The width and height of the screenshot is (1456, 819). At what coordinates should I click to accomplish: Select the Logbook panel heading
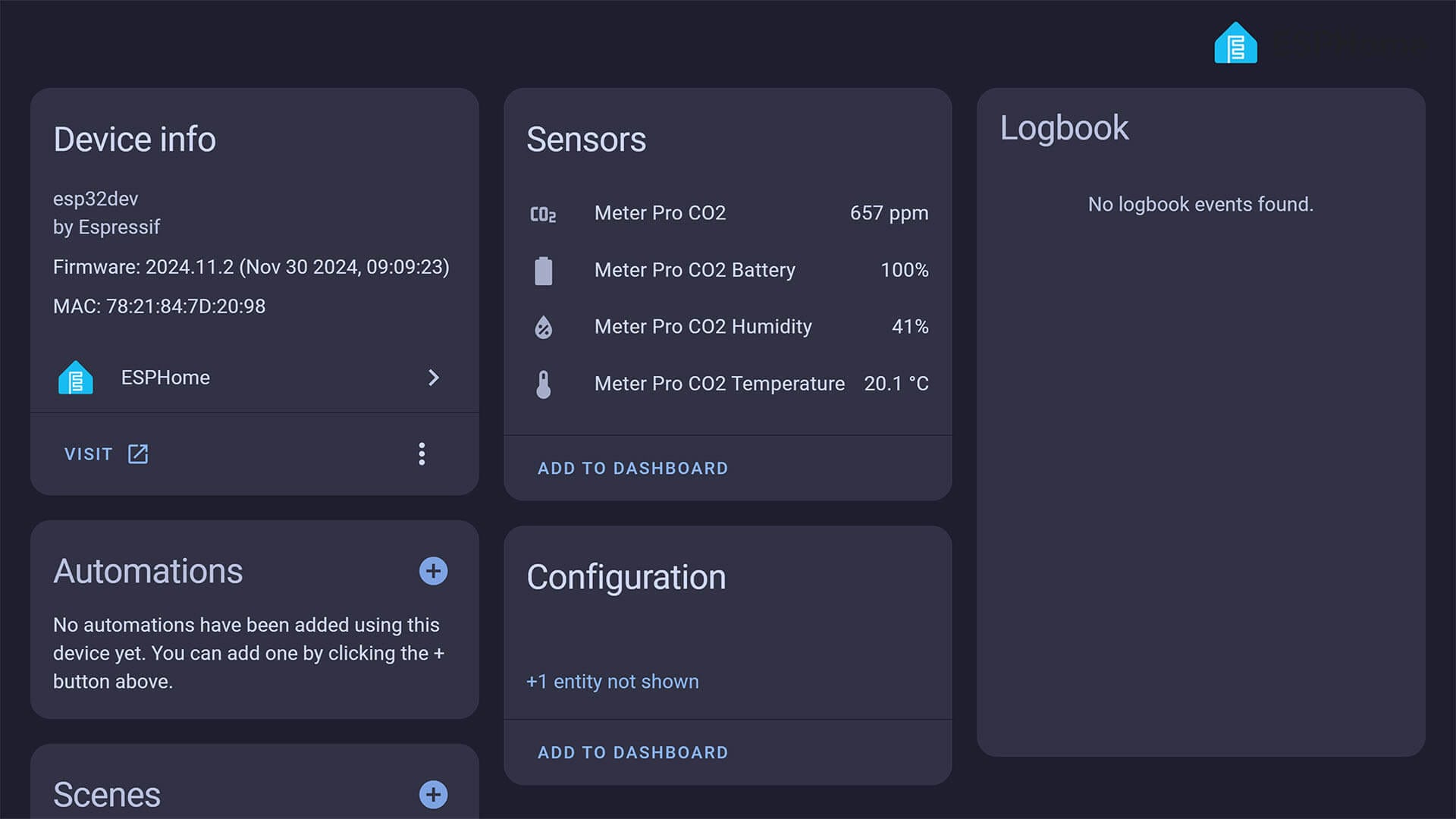[1065, 127]
